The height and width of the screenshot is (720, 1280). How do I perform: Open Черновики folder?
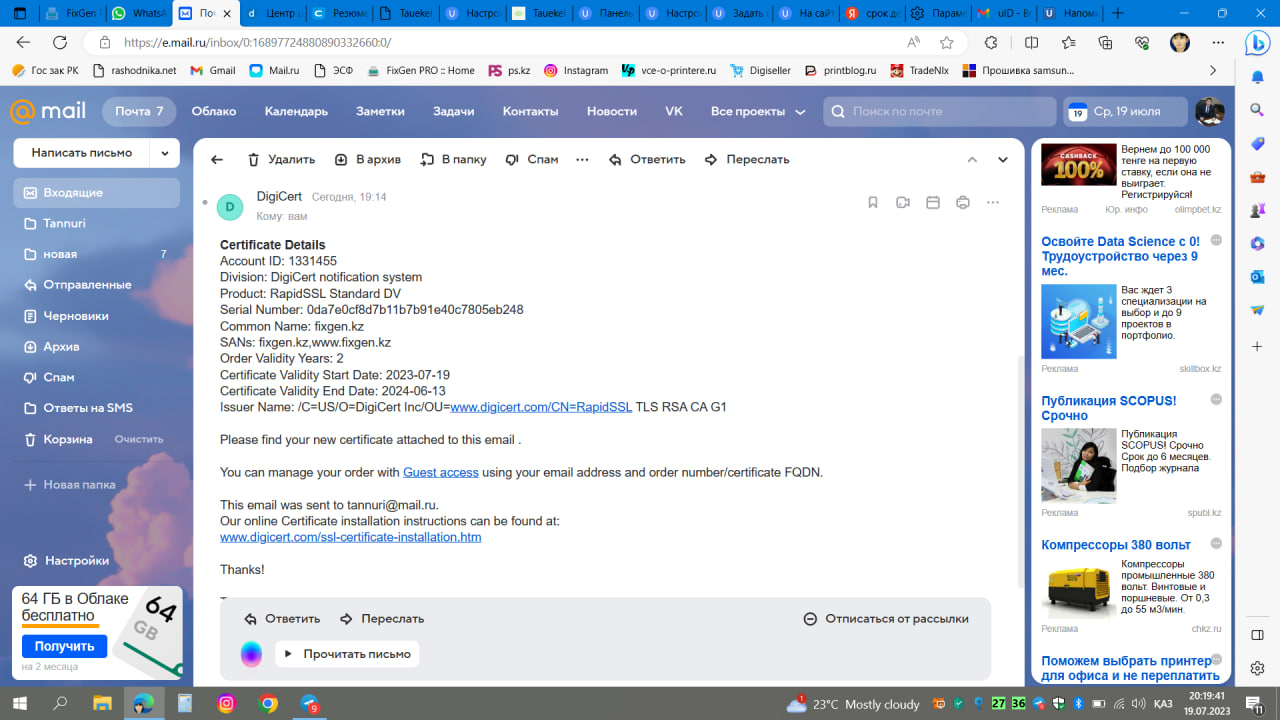coord(97,316)
